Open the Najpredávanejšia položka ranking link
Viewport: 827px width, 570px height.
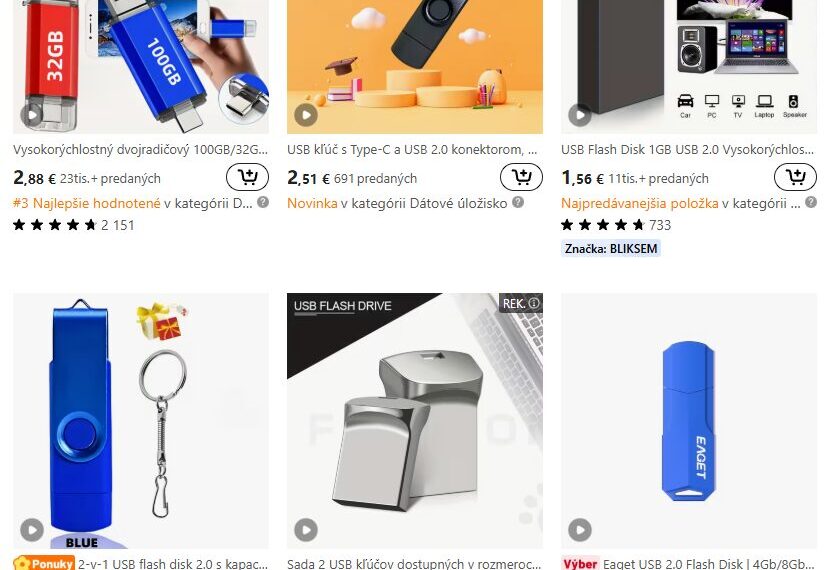[639, 203]
